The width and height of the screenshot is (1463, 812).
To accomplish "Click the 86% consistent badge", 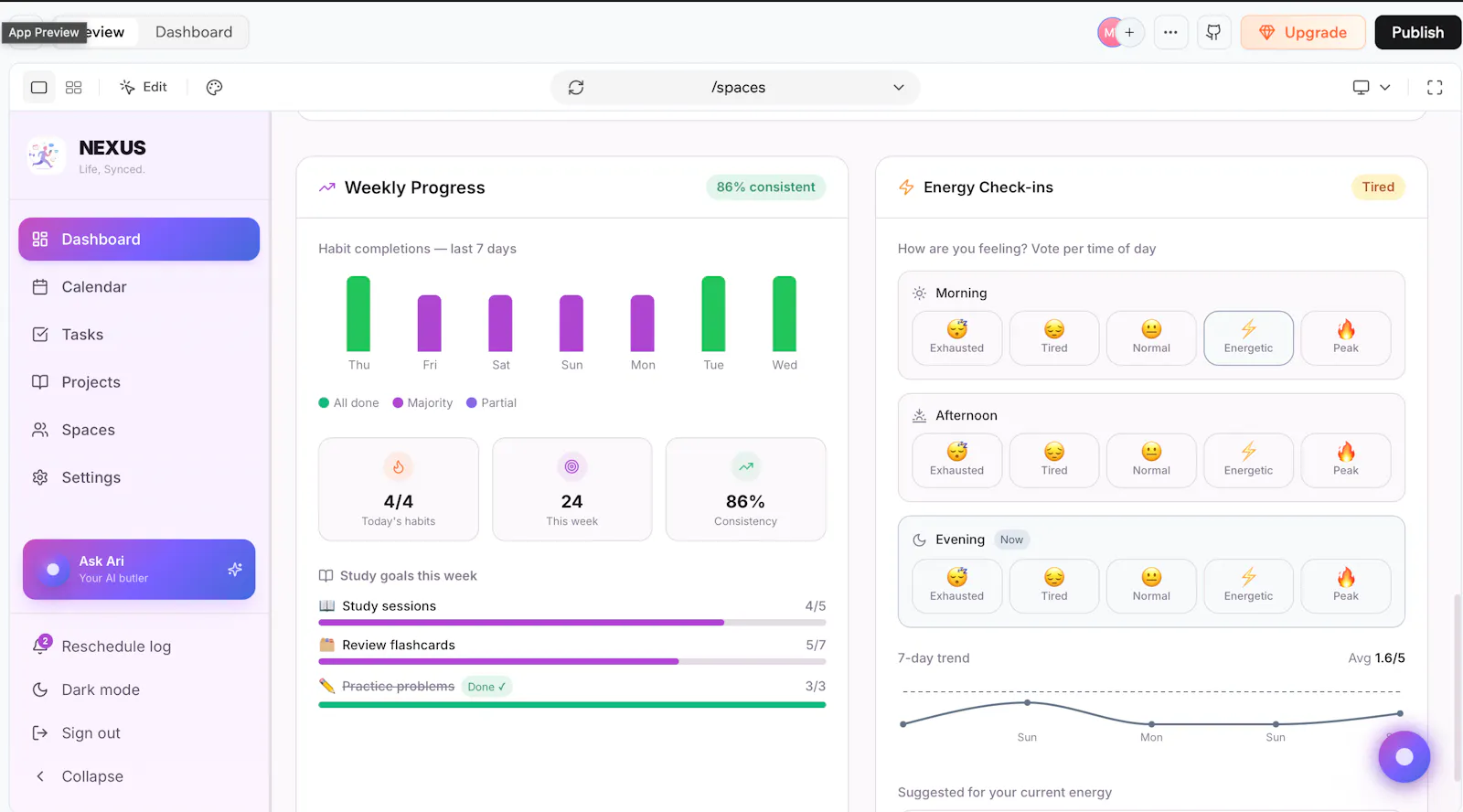I will tap(766, 187).
